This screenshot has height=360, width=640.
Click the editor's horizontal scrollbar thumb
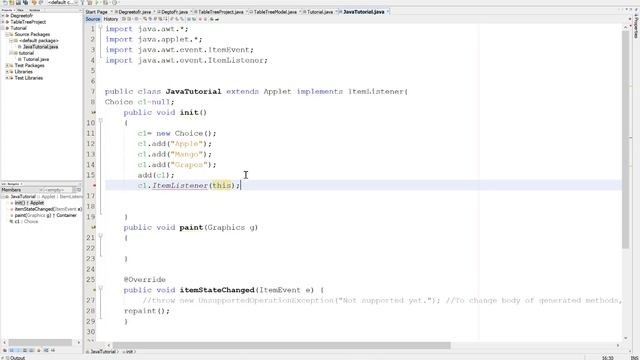tap(282, 345)
